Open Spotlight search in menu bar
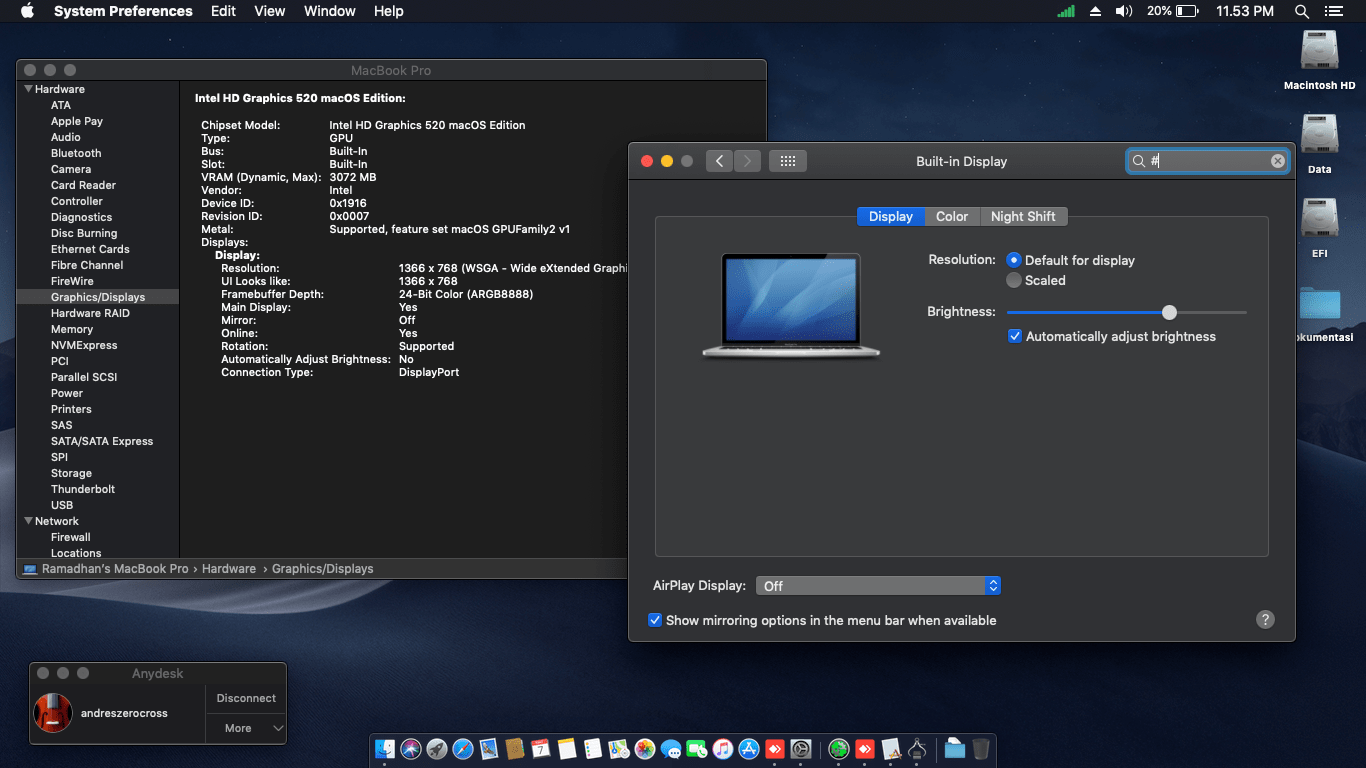The height and width of the screenshot is (768, 1366). (x=1301, y=11)
